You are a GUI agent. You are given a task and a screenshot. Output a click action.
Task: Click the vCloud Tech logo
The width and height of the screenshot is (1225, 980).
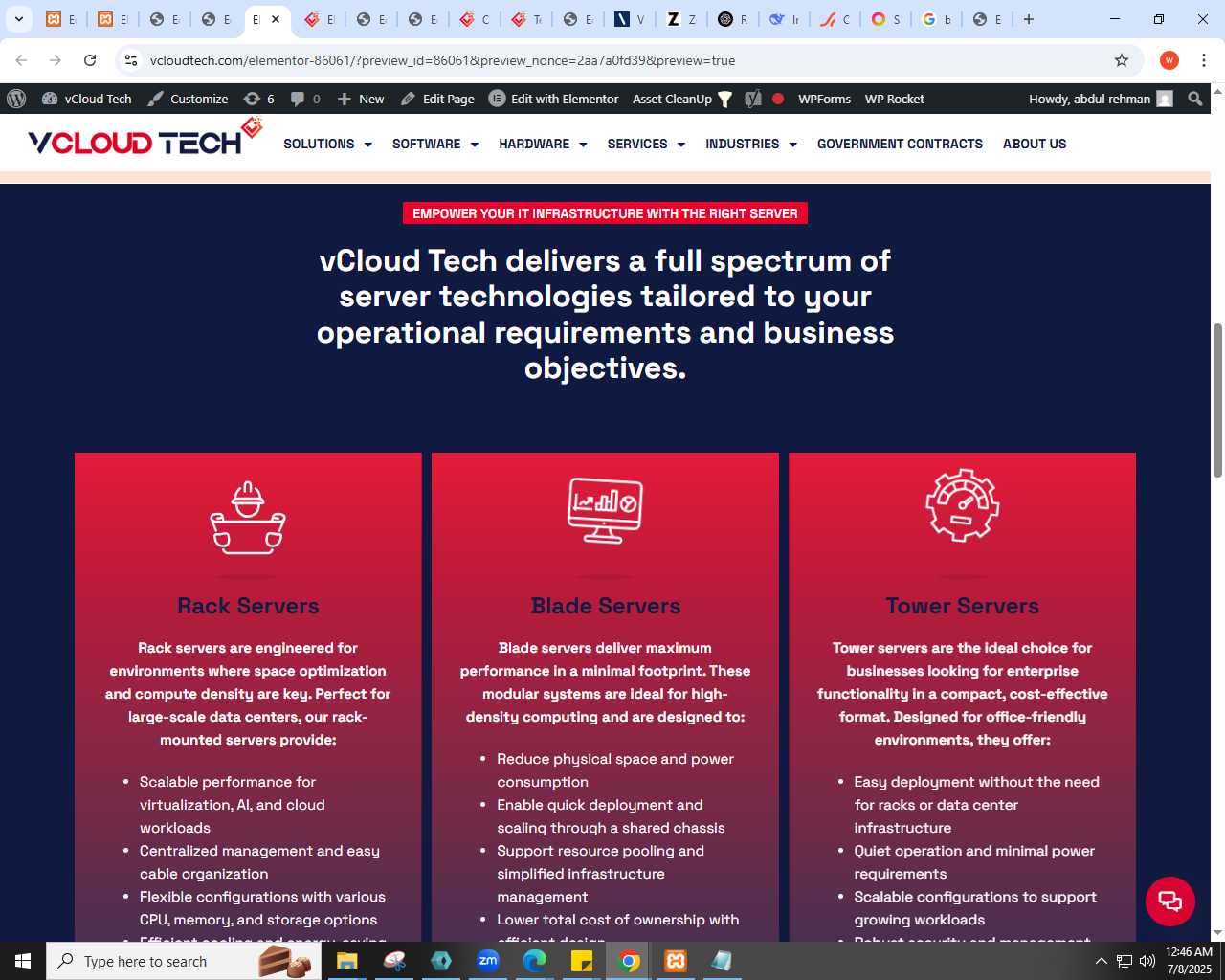(145, 139)
